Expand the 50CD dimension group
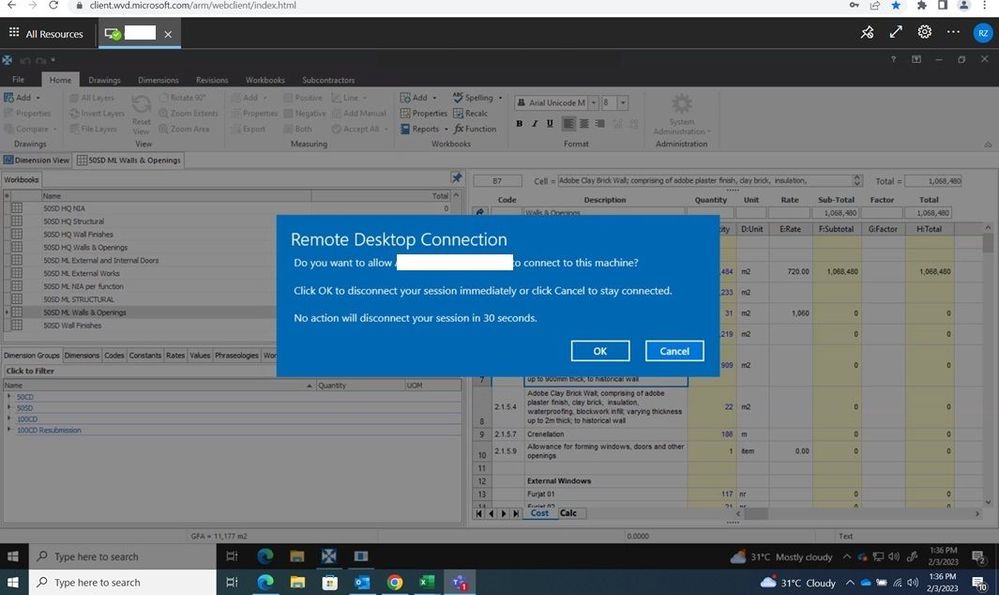The image size is (999, 595). click(x=9, y=396)
